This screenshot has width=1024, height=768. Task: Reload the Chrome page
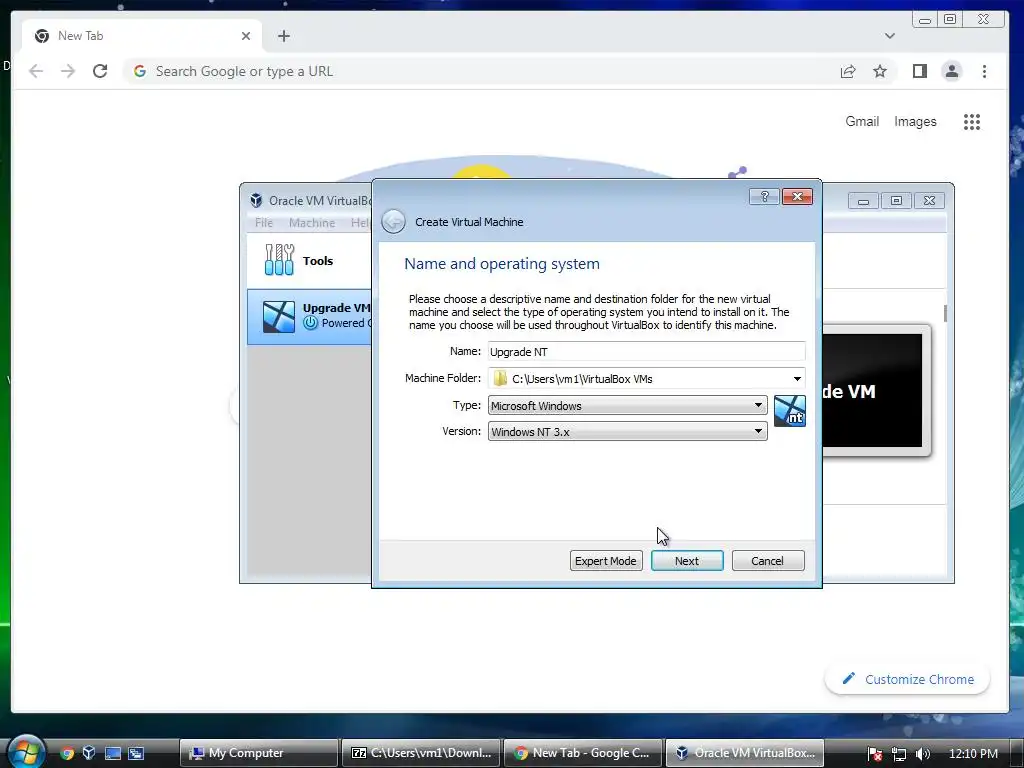pyautogui.click(x=100, y=71)
